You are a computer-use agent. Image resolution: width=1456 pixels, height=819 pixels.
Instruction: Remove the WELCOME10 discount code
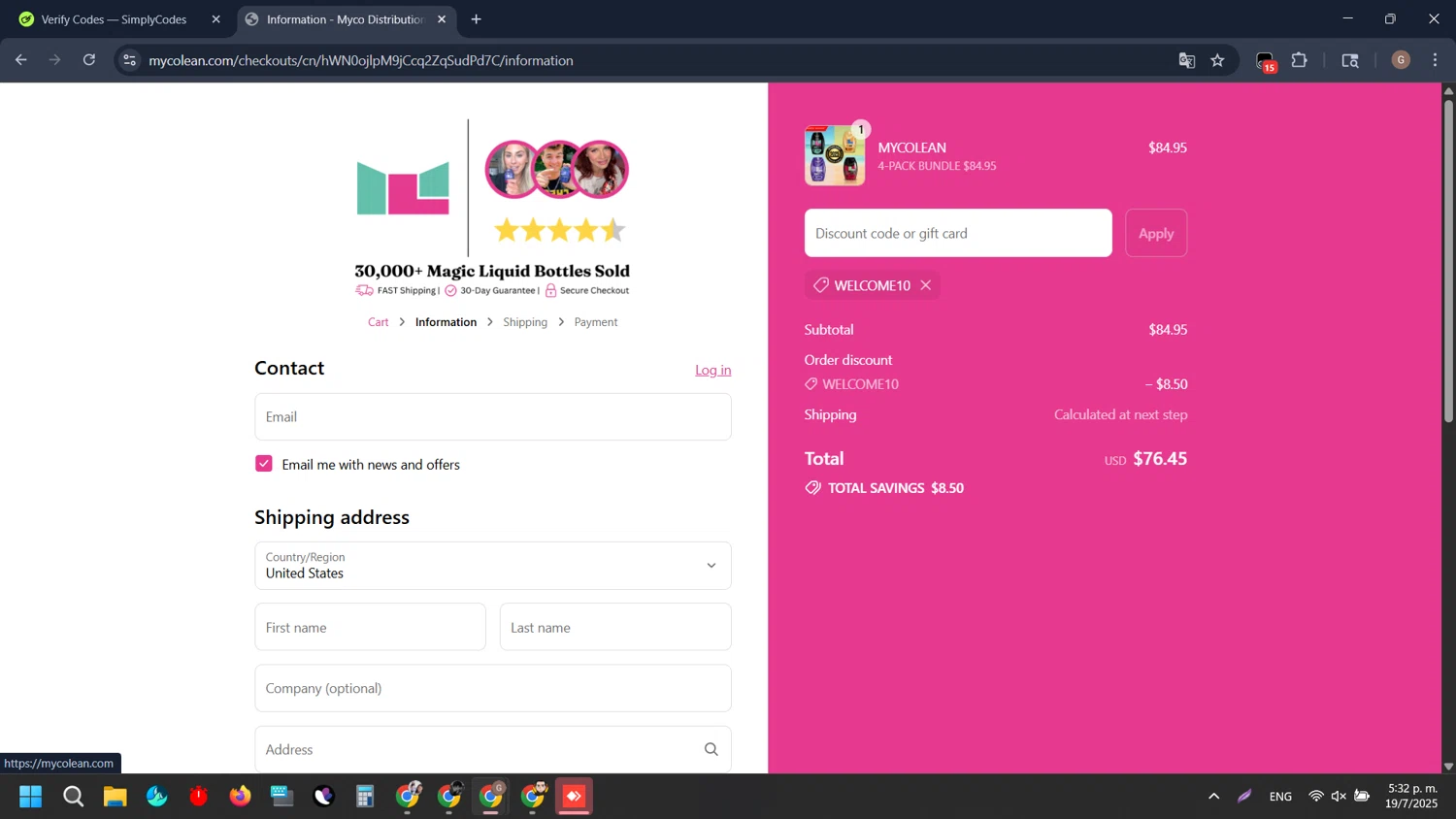click(926, 285)
